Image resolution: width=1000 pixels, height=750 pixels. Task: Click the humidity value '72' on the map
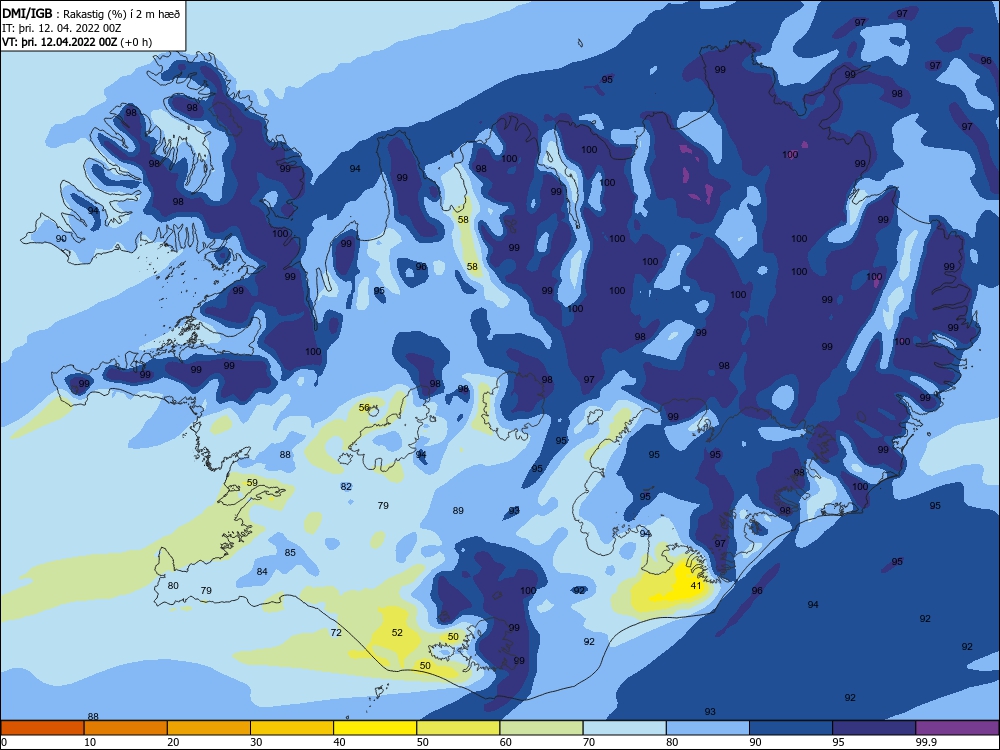coord(336,633)
